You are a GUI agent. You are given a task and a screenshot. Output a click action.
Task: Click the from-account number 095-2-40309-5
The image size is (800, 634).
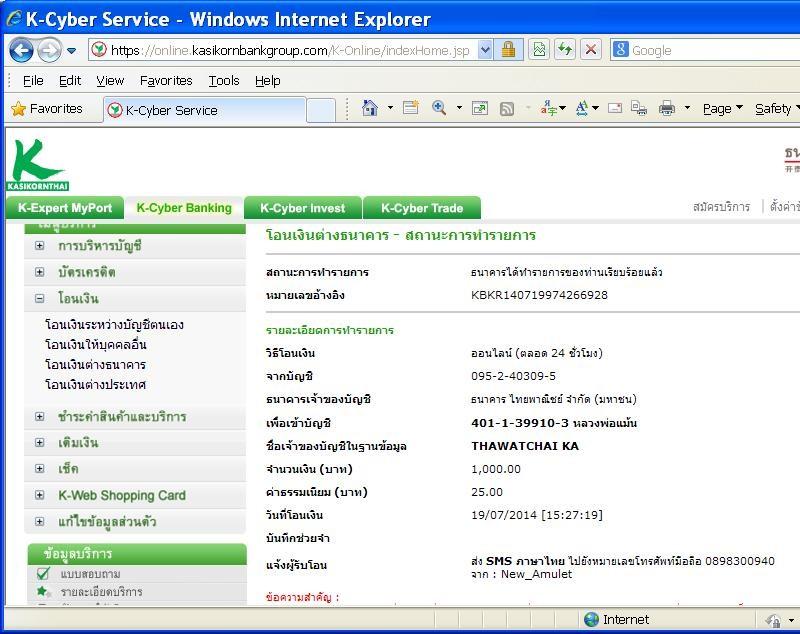[x=513, y=376]
